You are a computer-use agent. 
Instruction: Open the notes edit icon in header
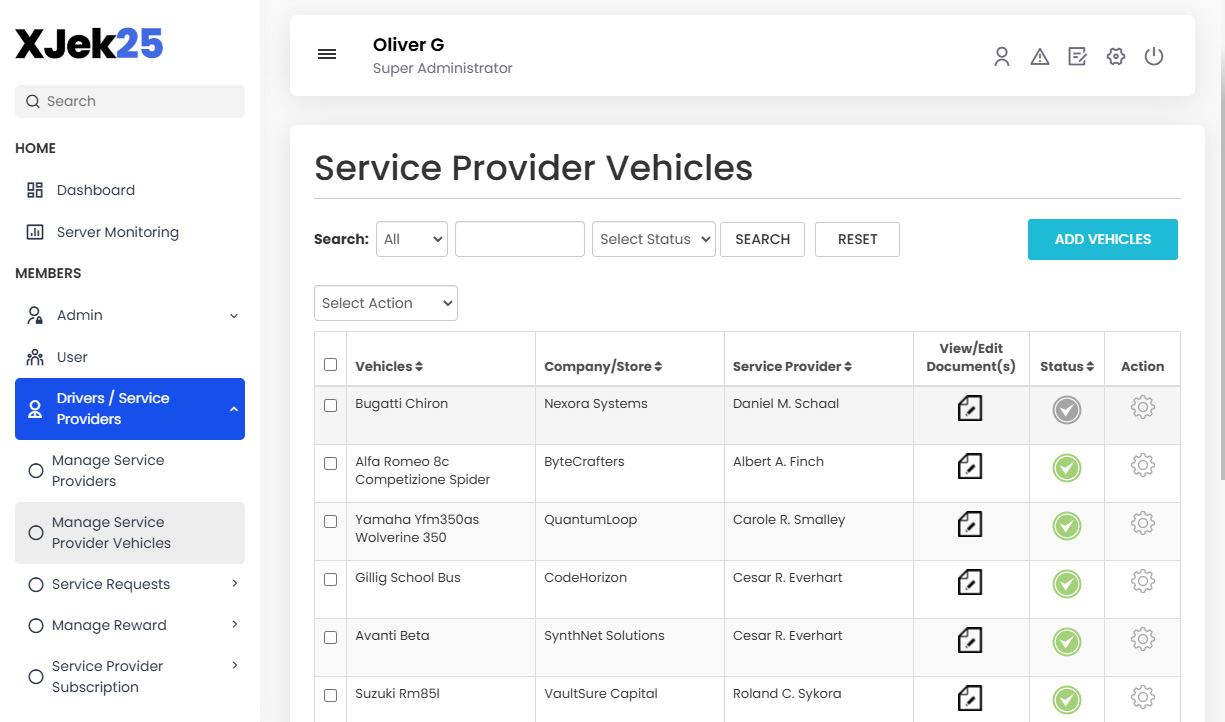(1077, 56)
